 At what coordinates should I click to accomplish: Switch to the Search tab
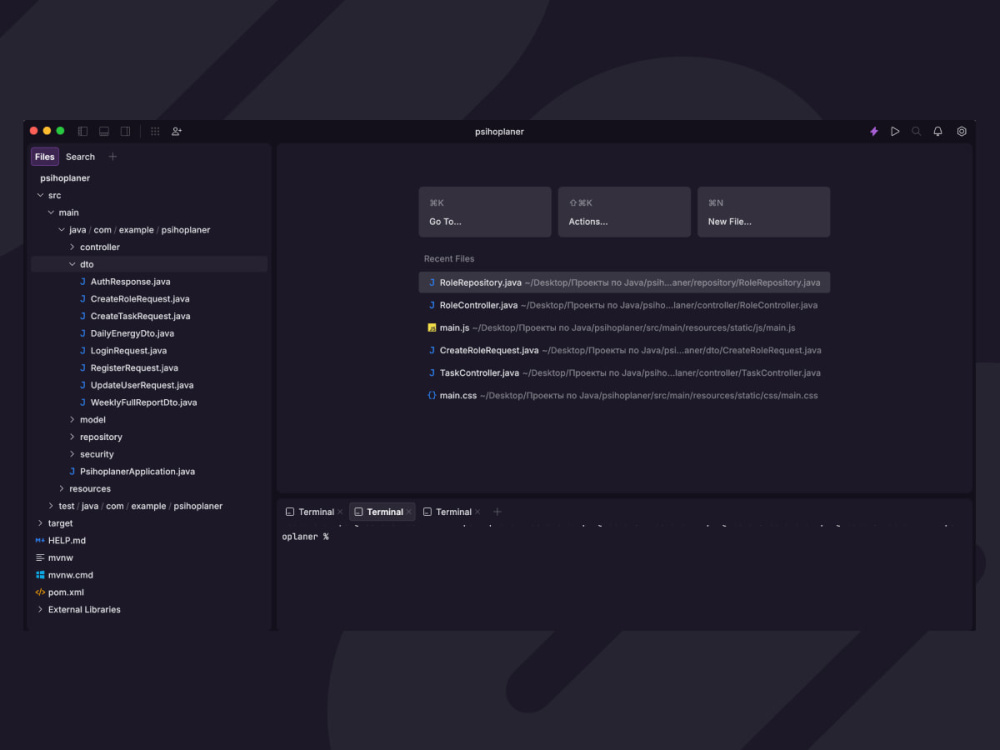(80, 157)
